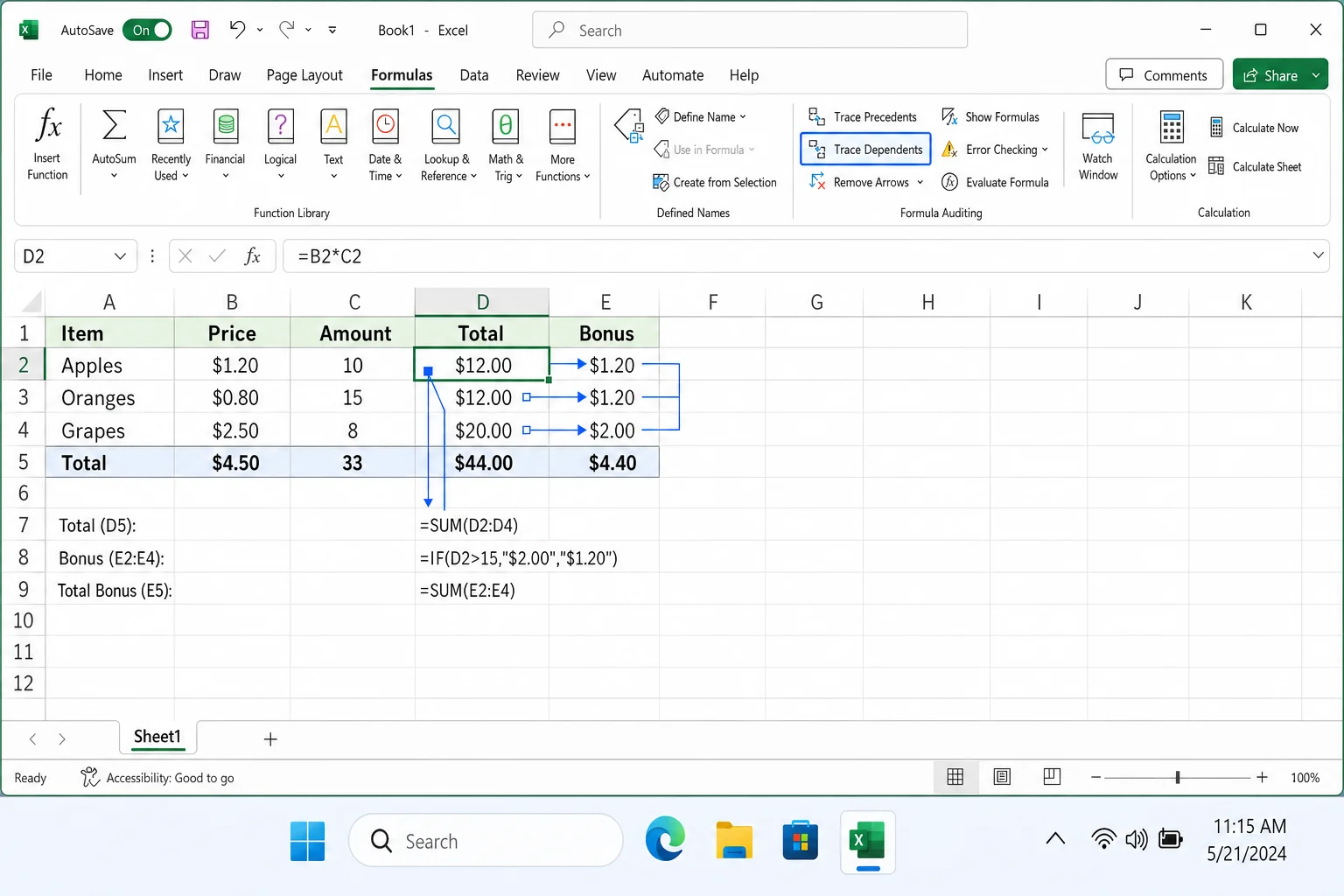Switch to the Insert tab

pyautogui.click(x=165, y=75)
